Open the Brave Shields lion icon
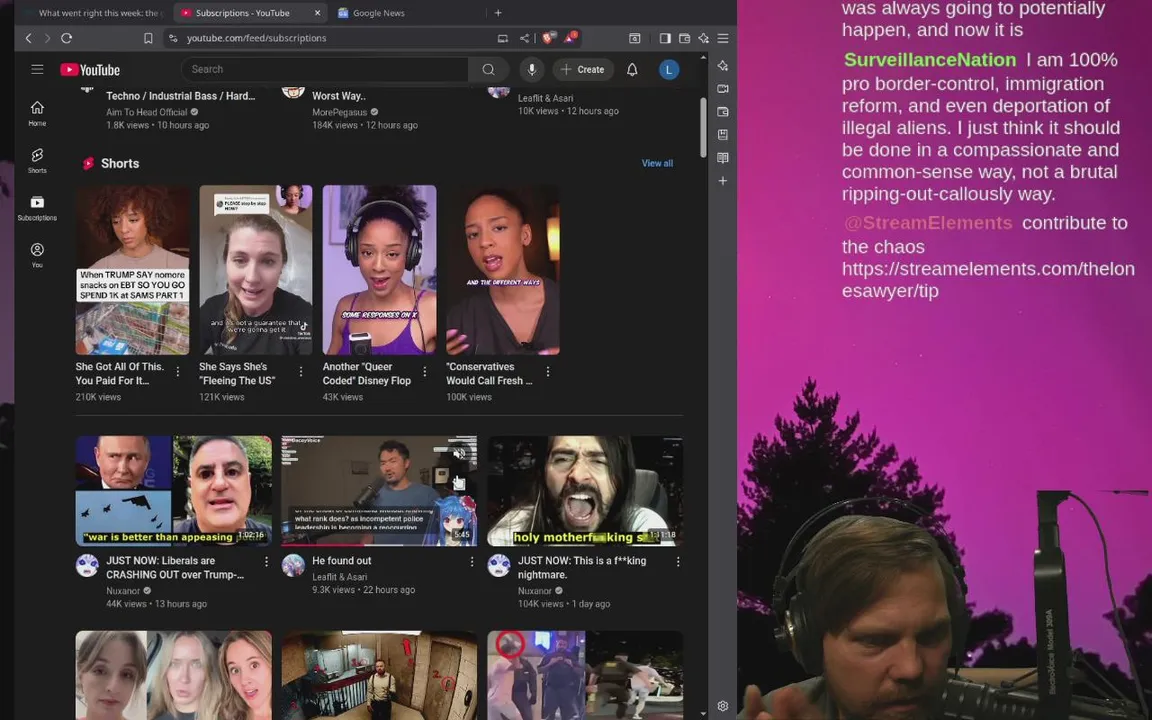1152x720 pixels. (550, 37)
